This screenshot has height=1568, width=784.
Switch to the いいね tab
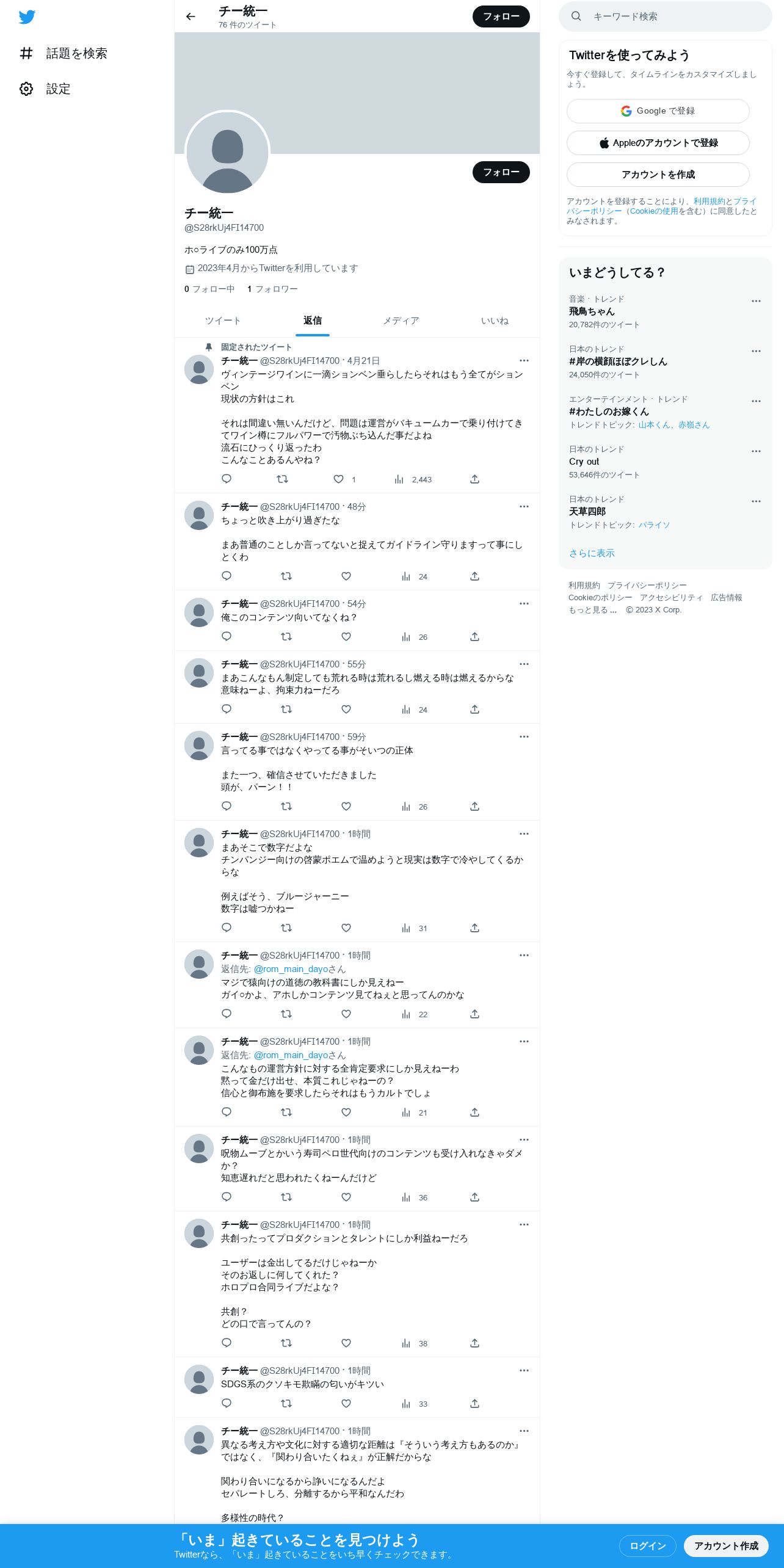[x=495, y=321]
